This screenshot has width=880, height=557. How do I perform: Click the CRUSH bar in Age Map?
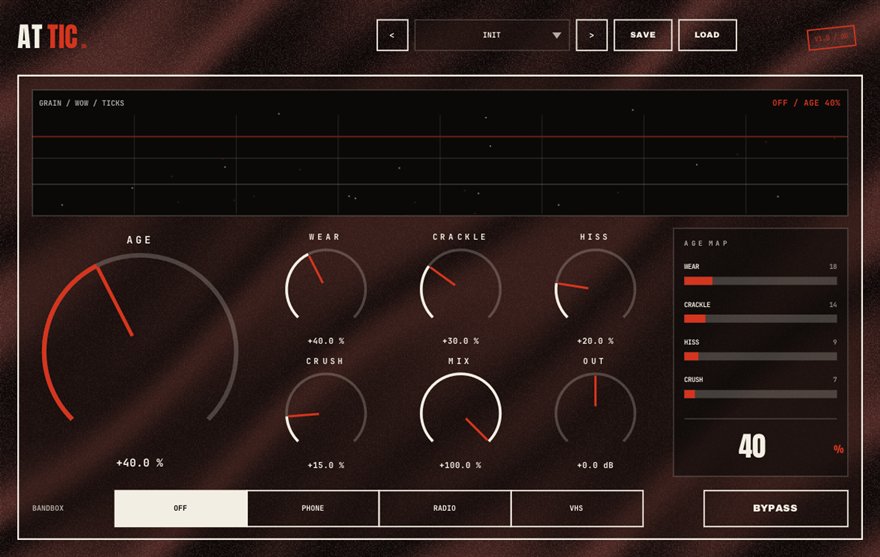(760, 394)
